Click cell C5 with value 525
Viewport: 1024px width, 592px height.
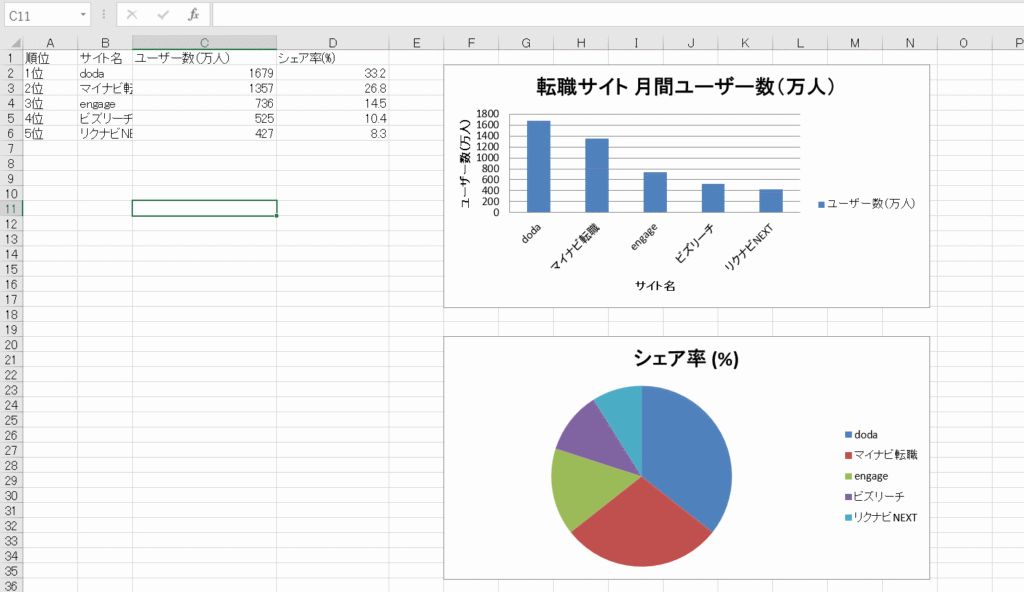pyautogui.click(x=204, y=118)
